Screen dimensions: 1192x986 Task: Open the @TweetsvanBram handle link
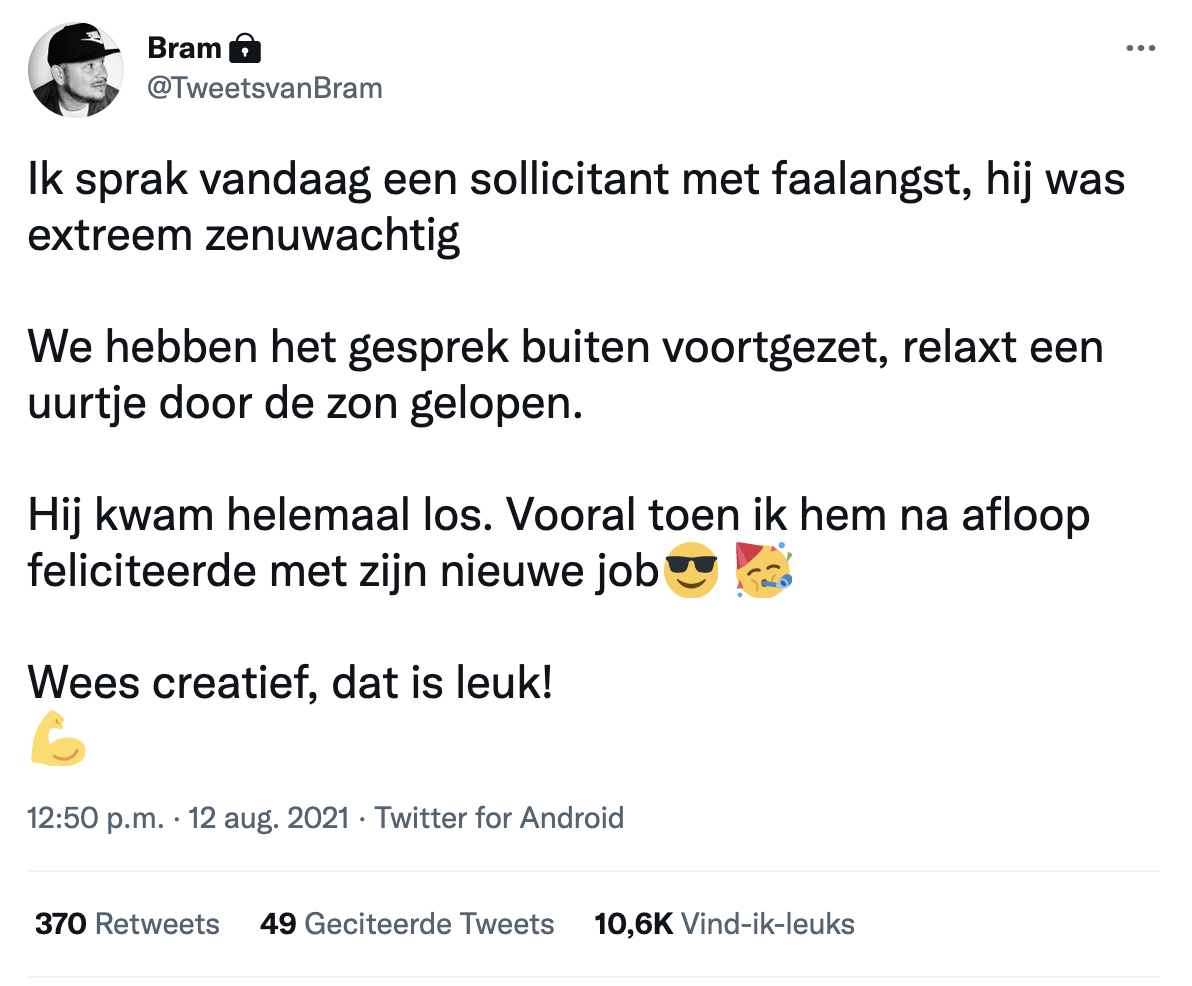click(x=264, y=88)
